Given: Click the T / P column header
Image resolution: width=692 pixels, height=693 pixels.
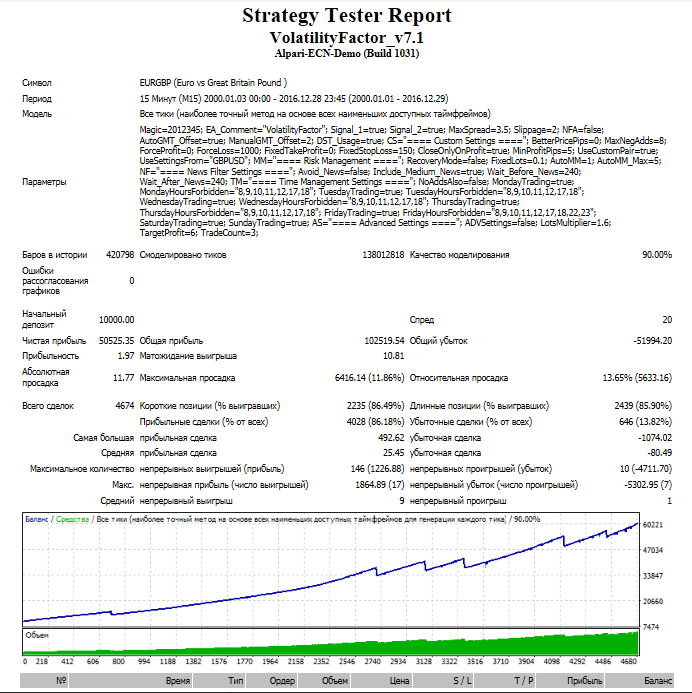Looking at the screenshot, I should tap(505, 681).
